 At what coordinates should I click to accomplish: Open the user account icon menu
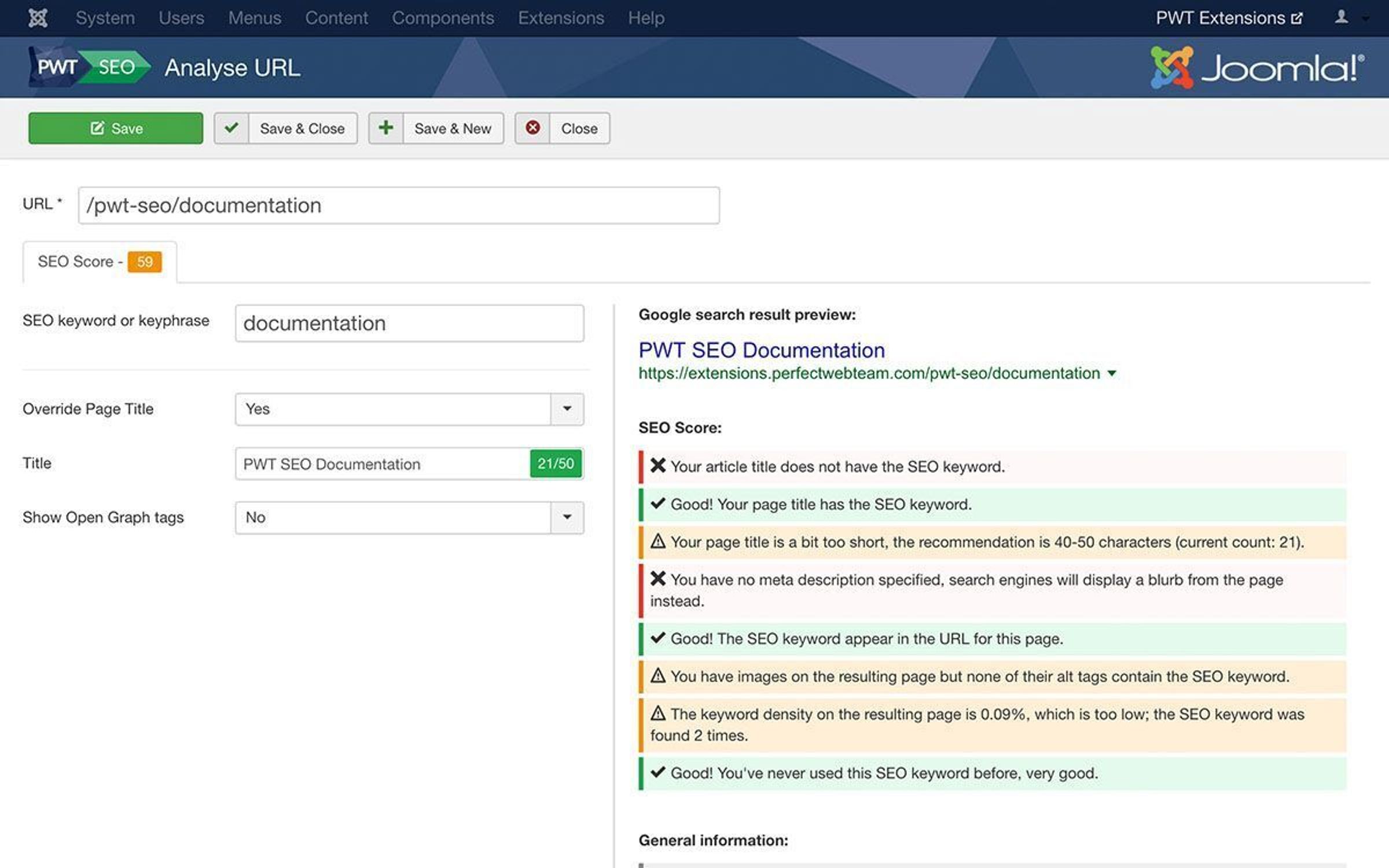click(1342, 18)
